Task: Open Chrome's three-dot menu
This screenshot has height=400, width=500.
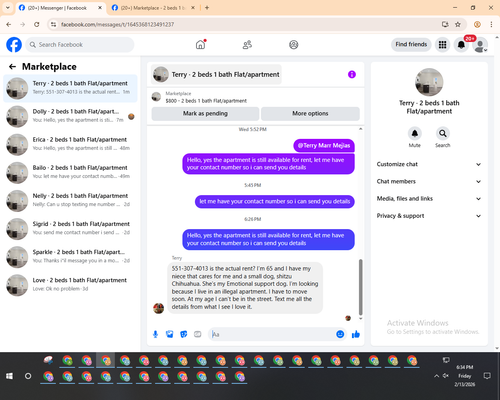Action: coord(491,24)
